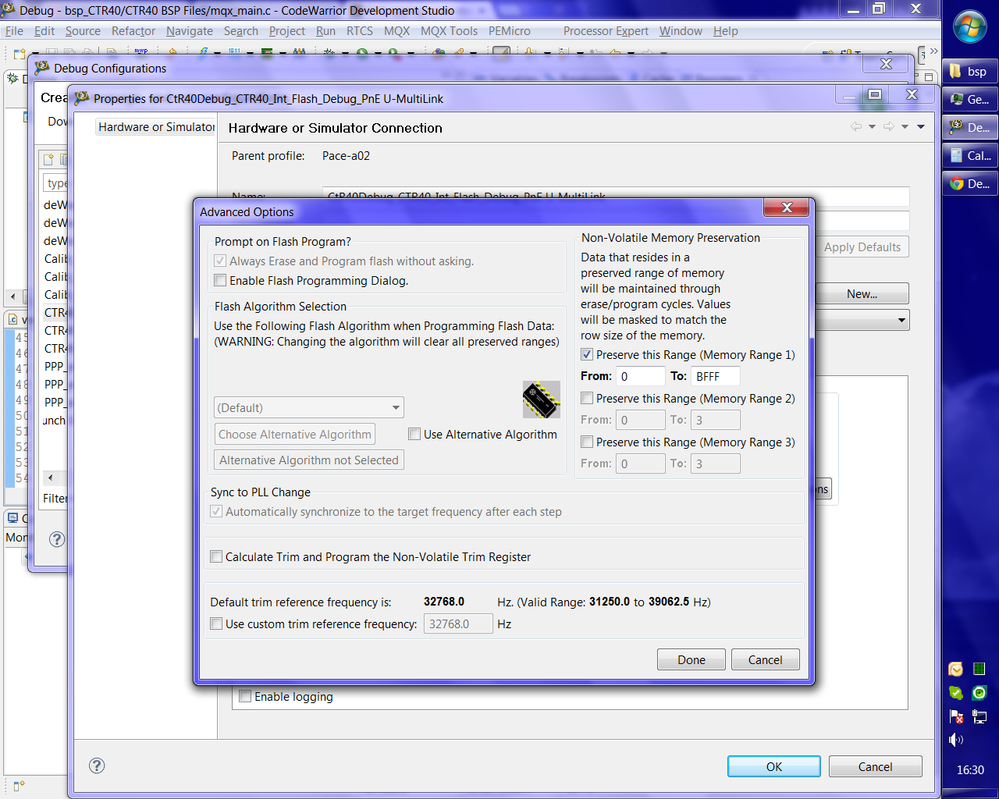Open dropdown below the New... button
This screenshot has height=799, width=999.
(902, 320)
